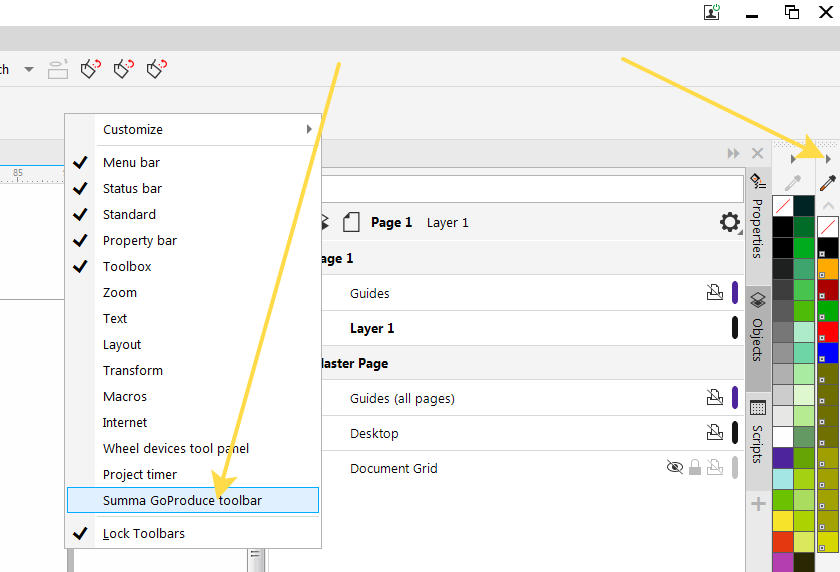Click the purple color bar of Guides layer
This screenshot has width=840, height=572.
(x=734, y=293)
